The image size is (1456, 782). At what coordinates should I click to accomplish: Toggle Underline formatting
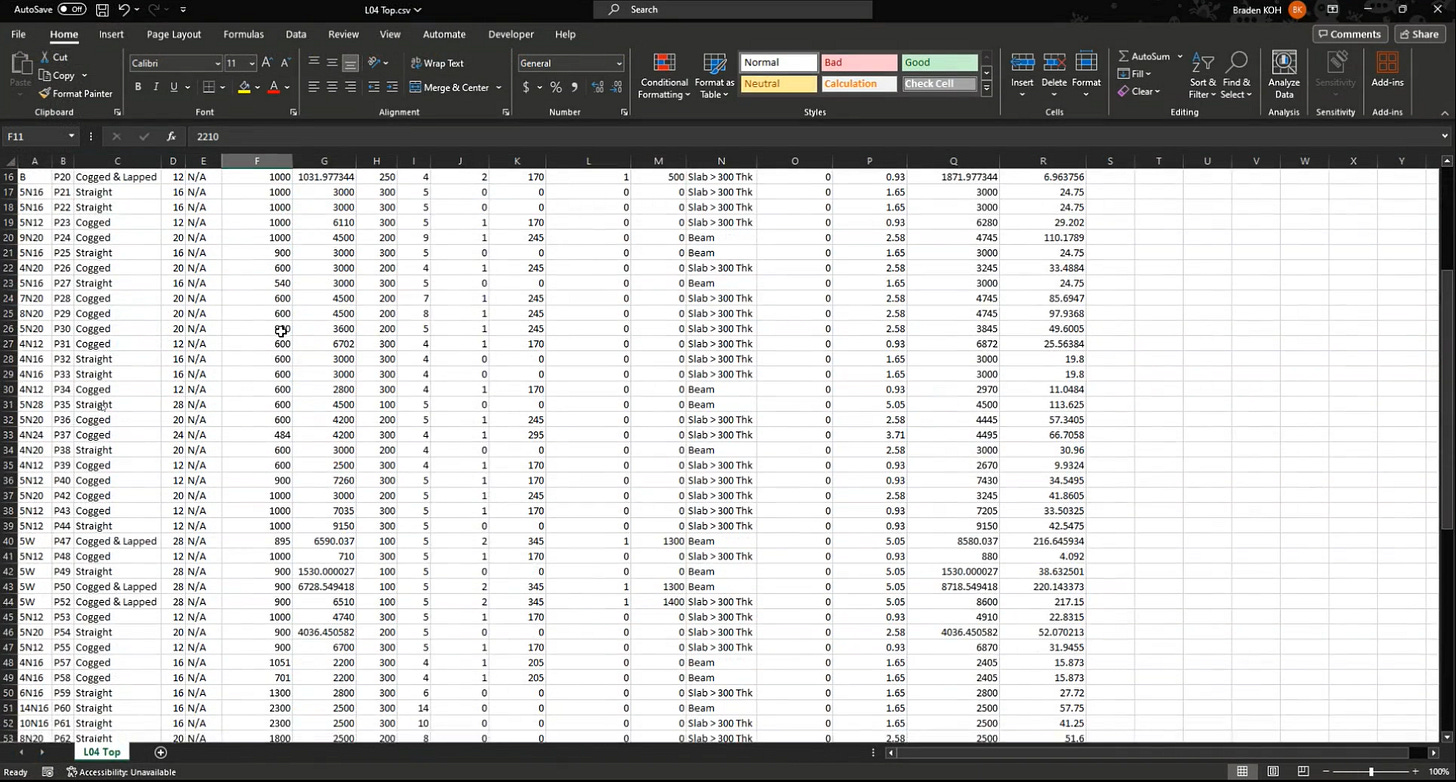(x=174, y=88)
